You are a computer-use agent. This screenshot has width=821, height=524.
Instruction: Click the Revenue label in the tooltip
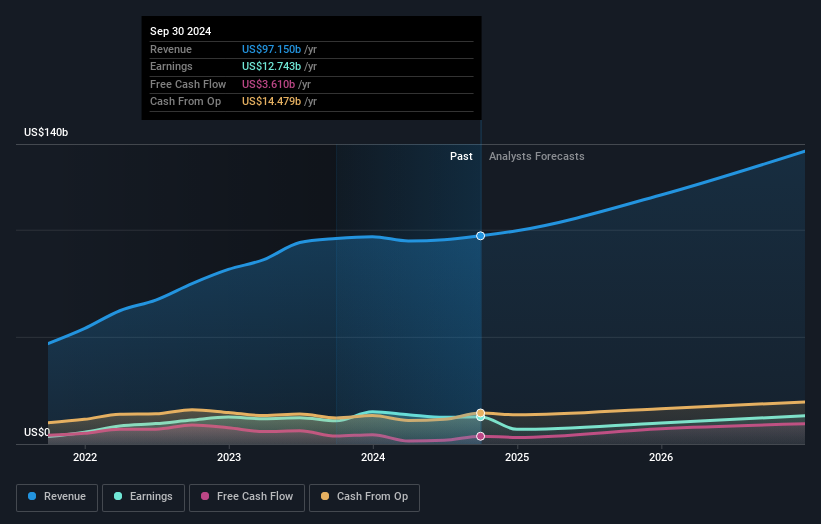(171, 49)
